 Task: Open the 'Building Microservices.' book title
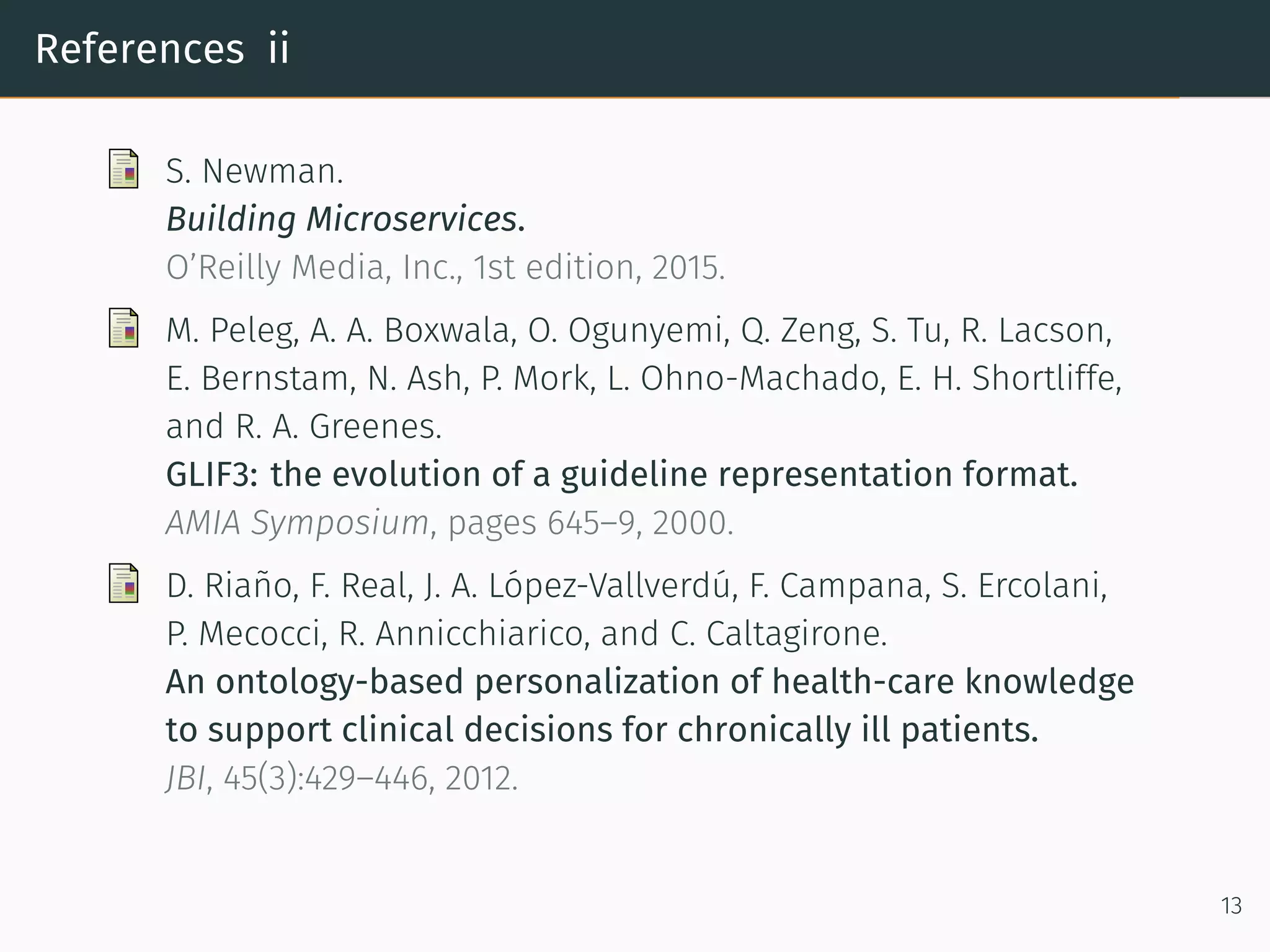click(x=345, y=219)
